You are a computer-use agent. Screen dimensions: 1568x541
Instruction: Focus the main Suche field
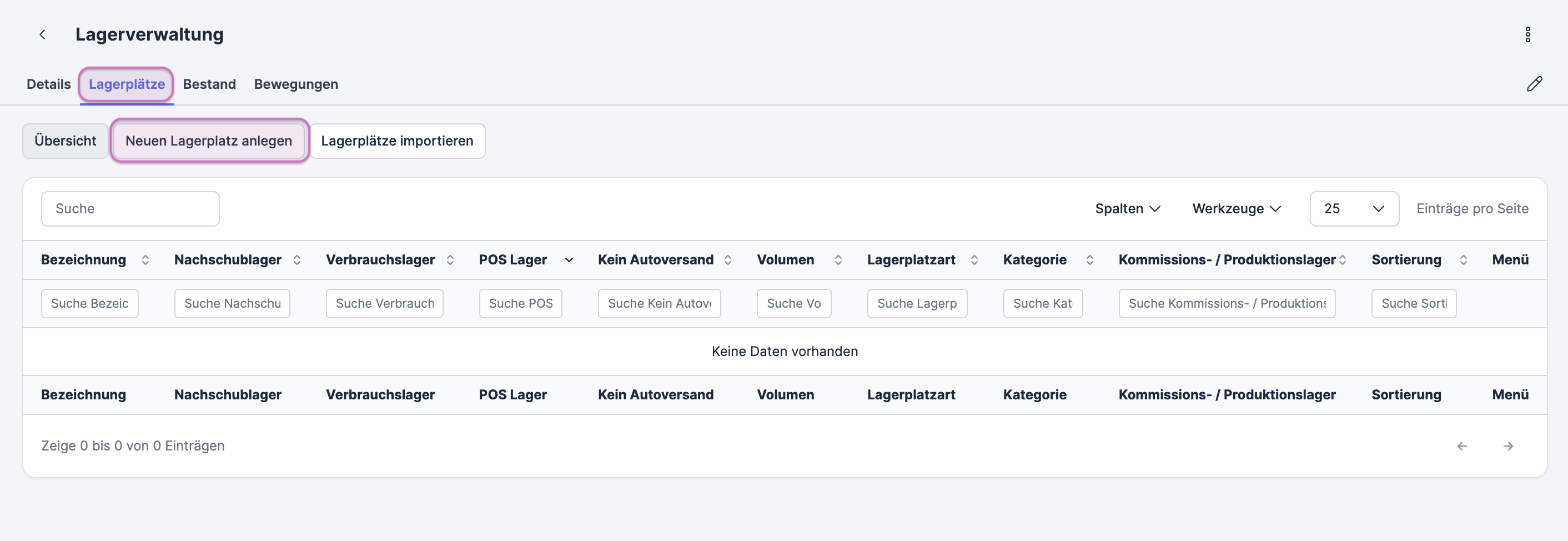[x=130, y=209]
